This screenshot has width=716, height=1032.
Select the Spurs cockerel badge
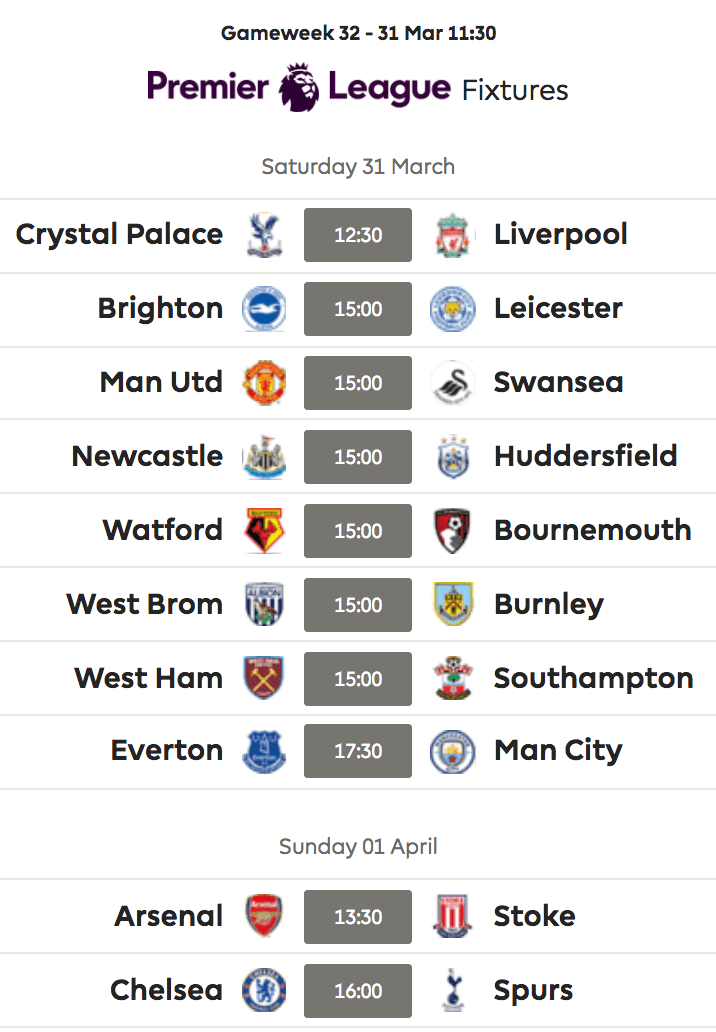453,989
